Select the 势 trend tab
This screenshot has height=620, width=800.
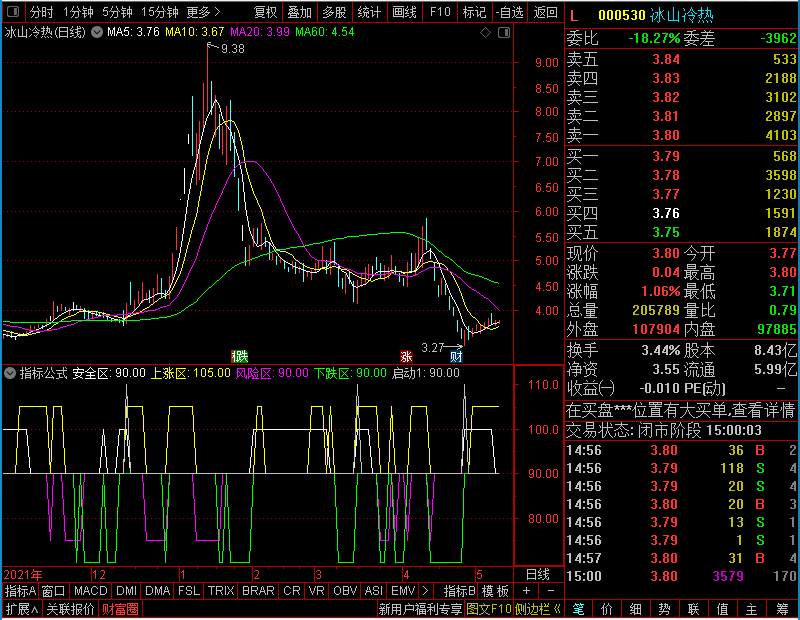point(664,609)
